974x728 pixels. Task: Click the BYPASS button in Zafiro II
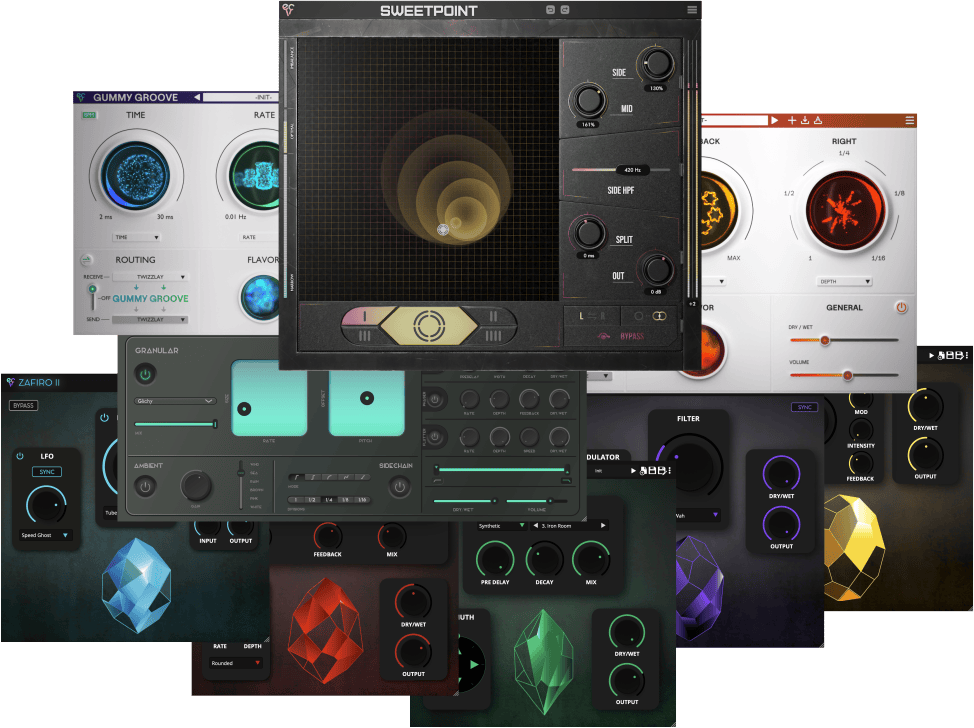(24, 406)
